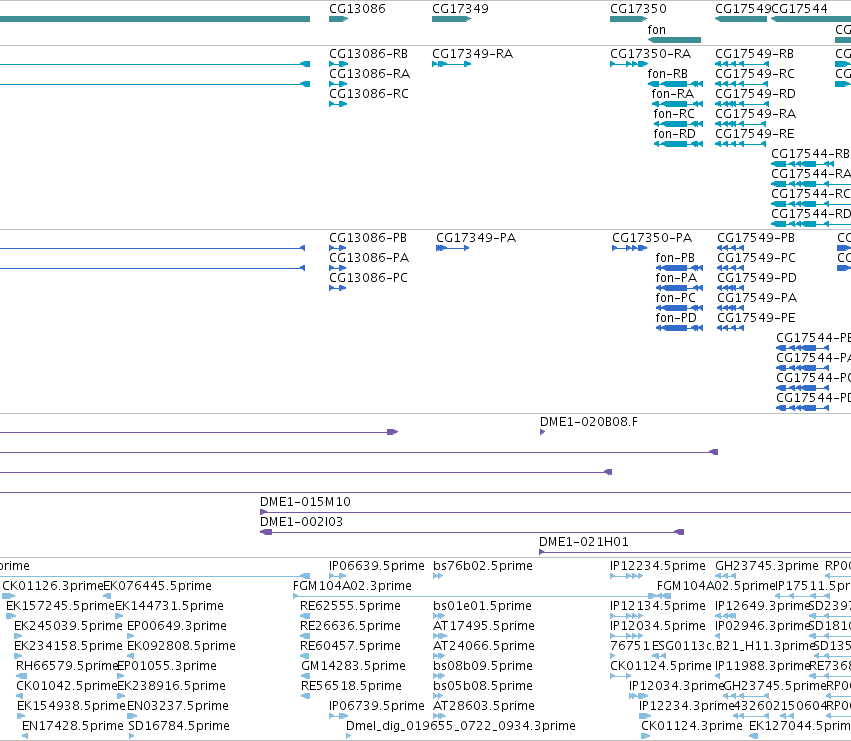Screen dimensions: 851x741
Task: Click transcript CG17549-RD
Action: (x=755, y=94)
